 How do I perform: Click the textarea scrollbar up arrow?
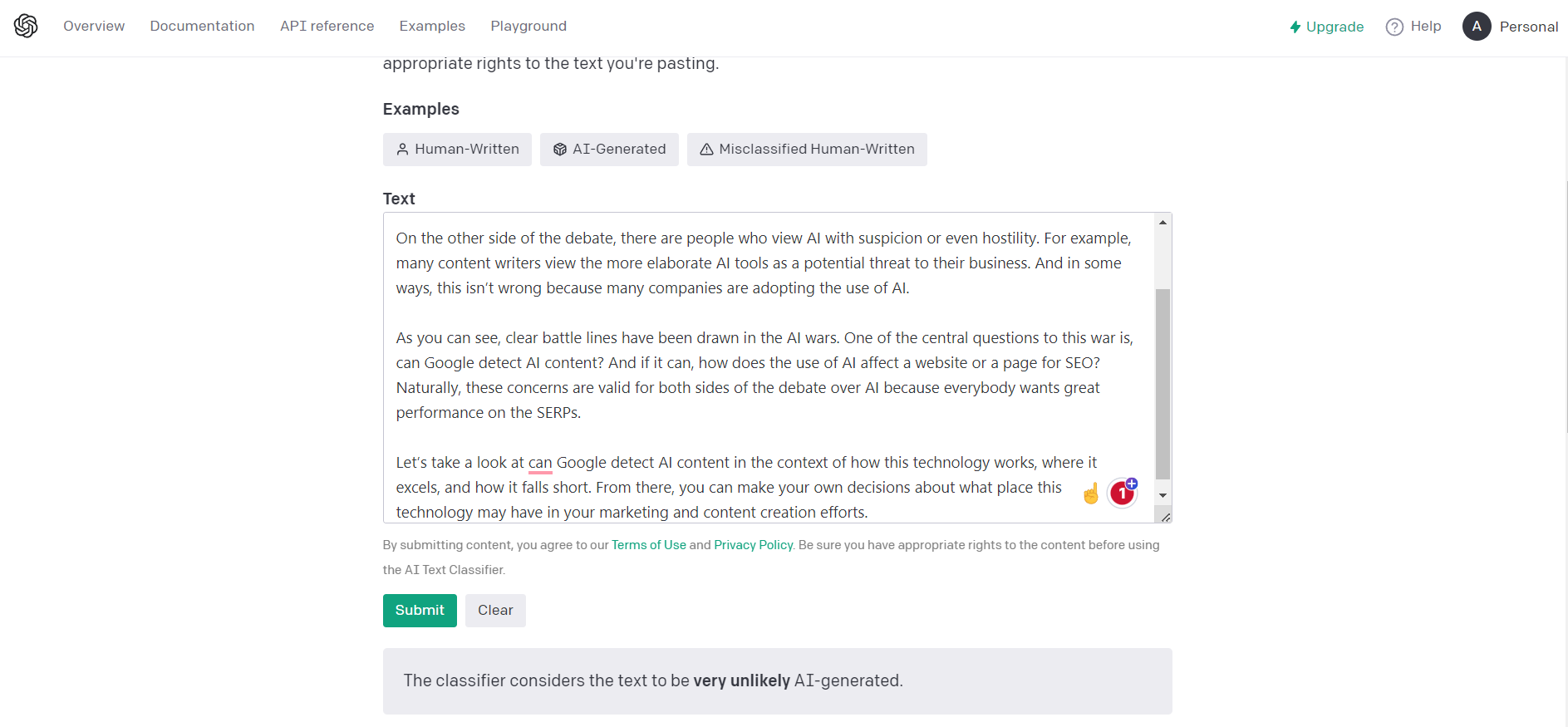point(1162,220)
